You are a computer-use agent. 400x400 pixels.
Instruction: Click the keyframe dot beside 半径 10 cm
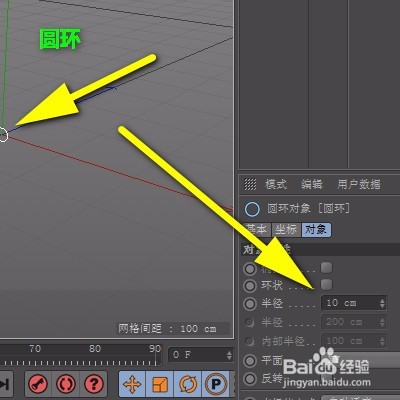point(250,304)
